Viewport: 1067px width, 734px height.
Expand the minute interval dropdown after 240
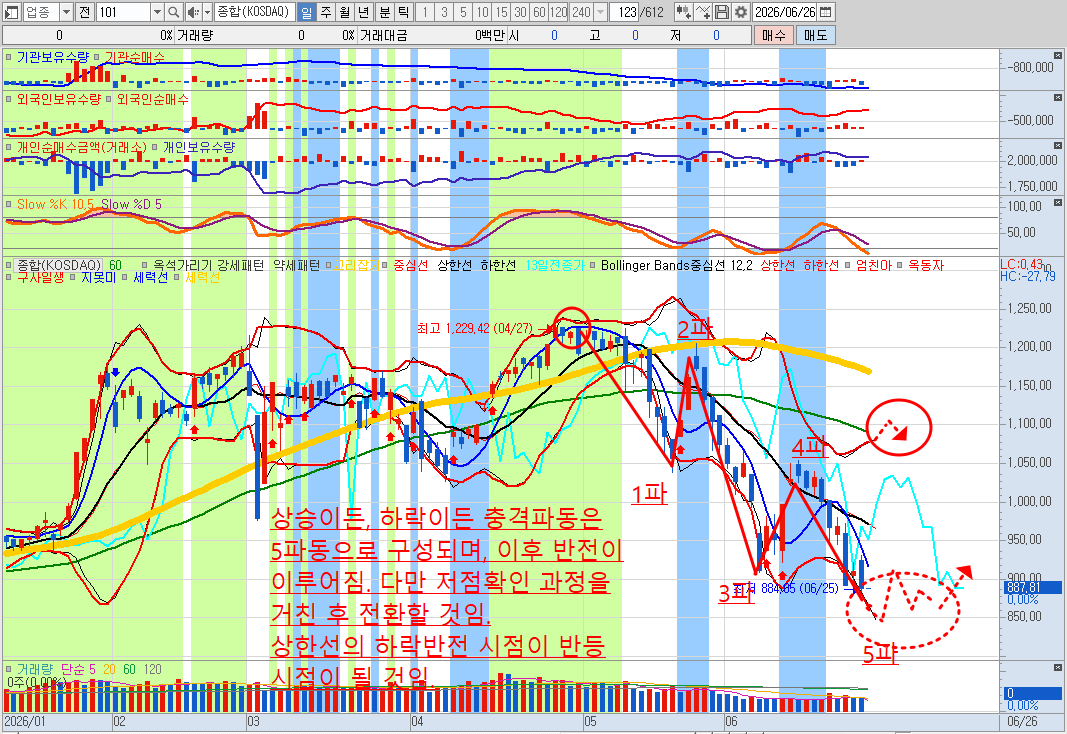click(600, 12)
